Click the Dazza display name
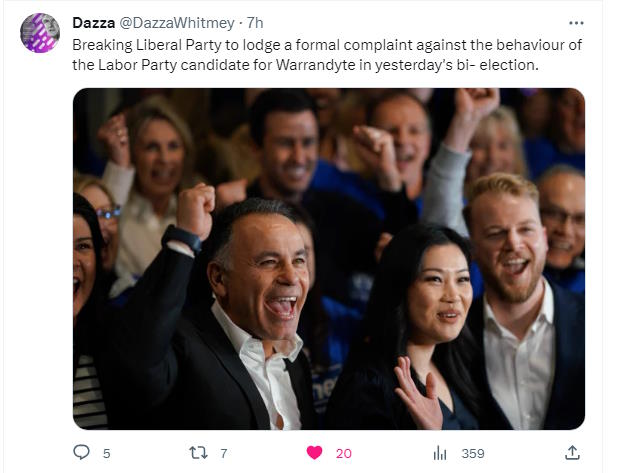The height and width of the screenshot is (473, 622). click(x=94, y=23)
